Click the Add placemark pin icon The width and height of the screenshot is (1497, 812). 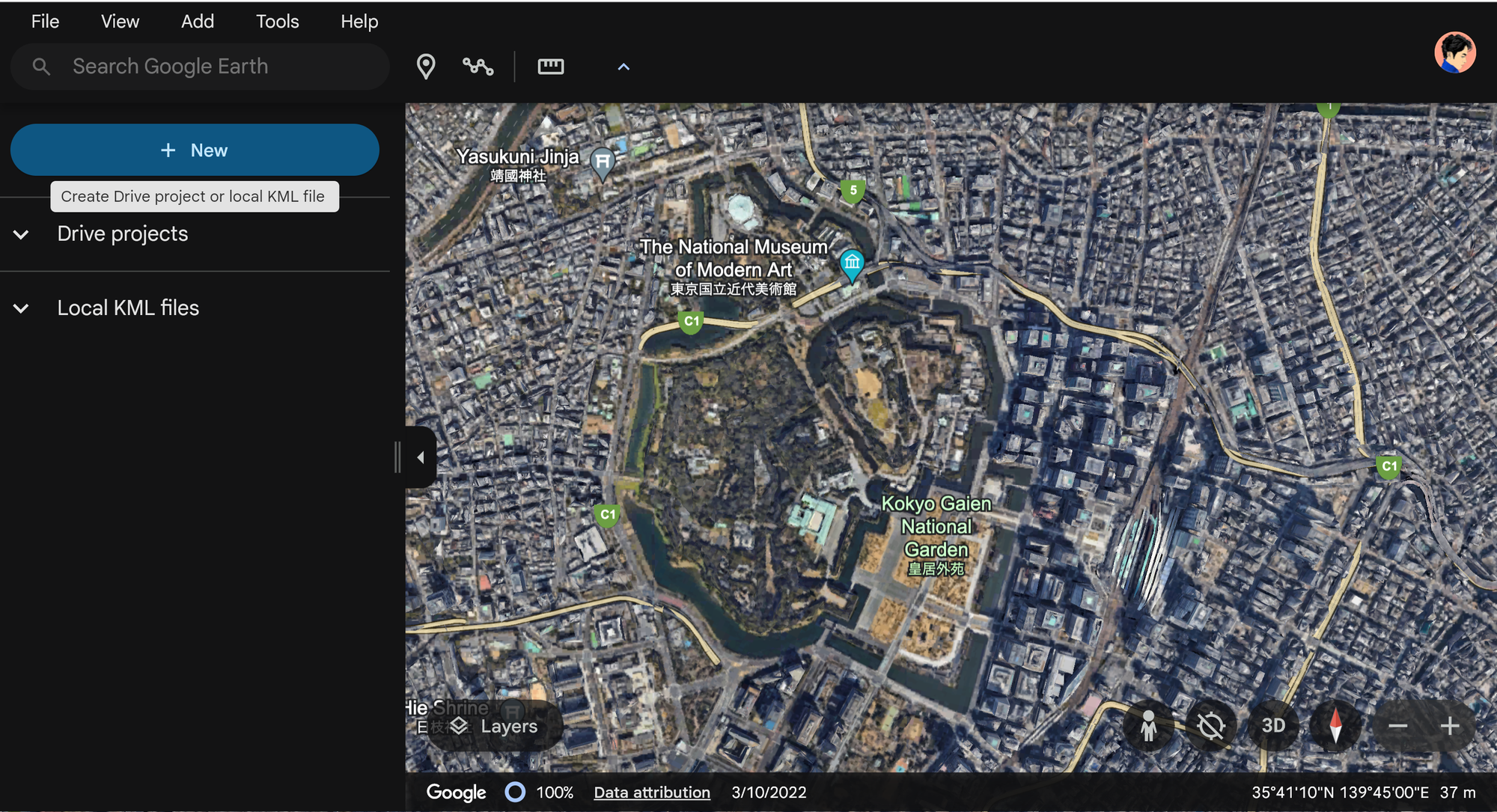[x=426, y=67]
